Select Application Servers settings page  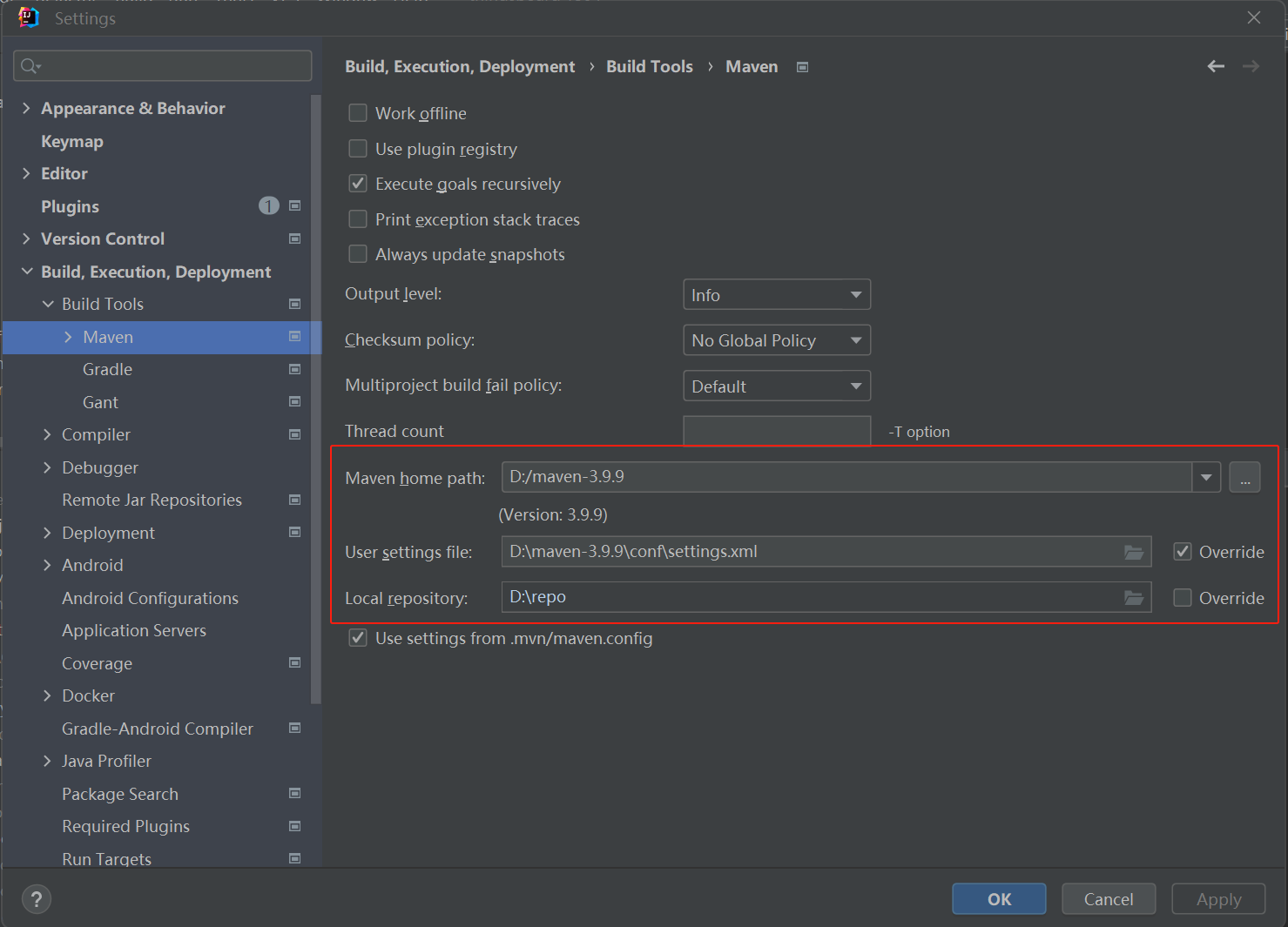pos(134,630)
